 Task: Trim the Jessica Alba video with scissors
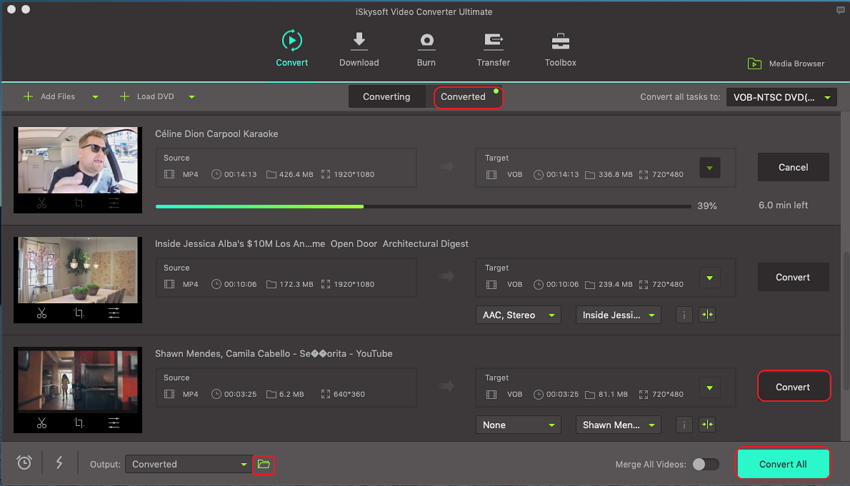[x=42, y=313]
